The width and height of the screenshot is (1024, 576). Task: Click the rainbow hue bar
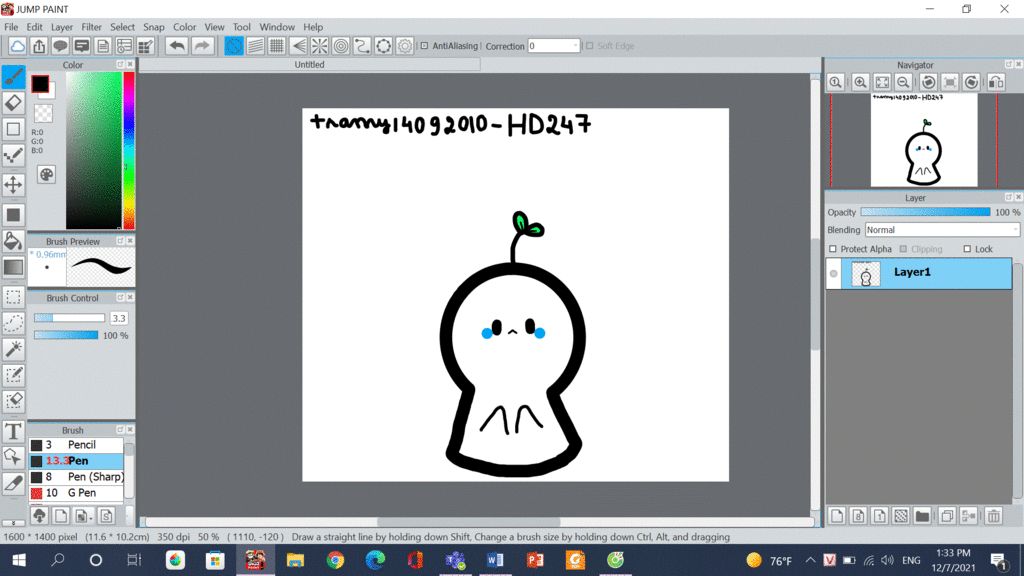(129, 150)
